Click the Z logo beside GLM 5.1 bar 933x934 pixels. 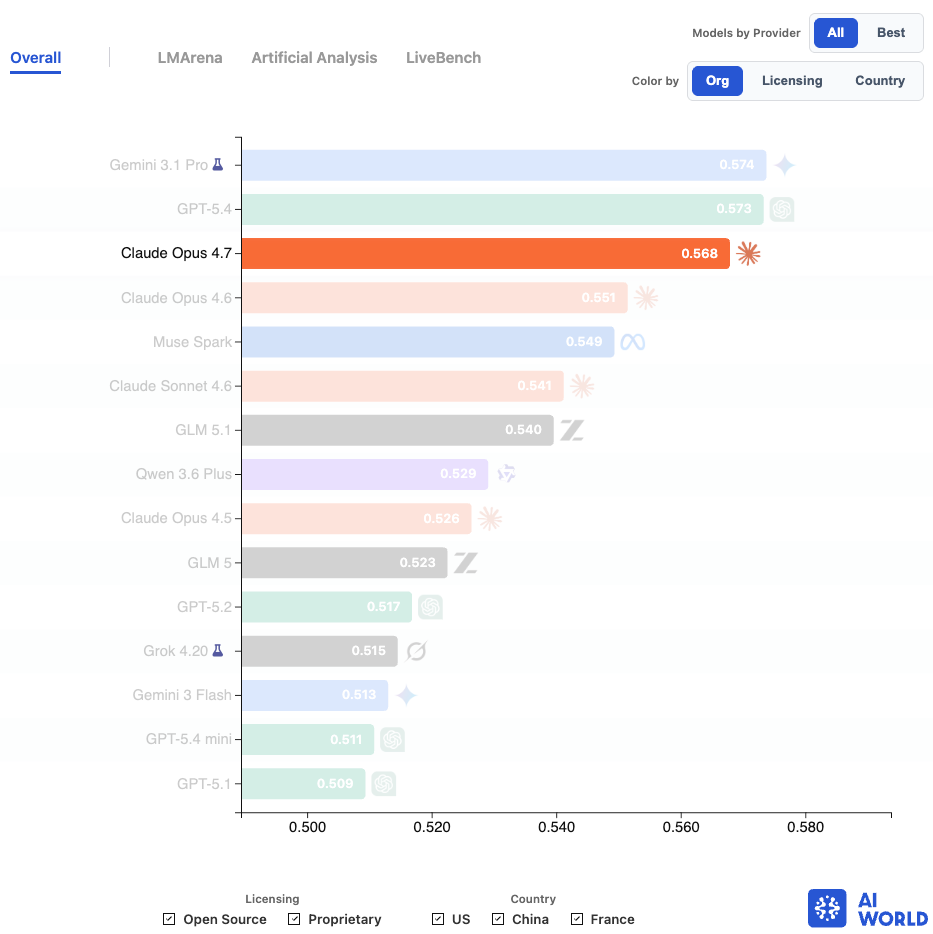coord(572,430)
